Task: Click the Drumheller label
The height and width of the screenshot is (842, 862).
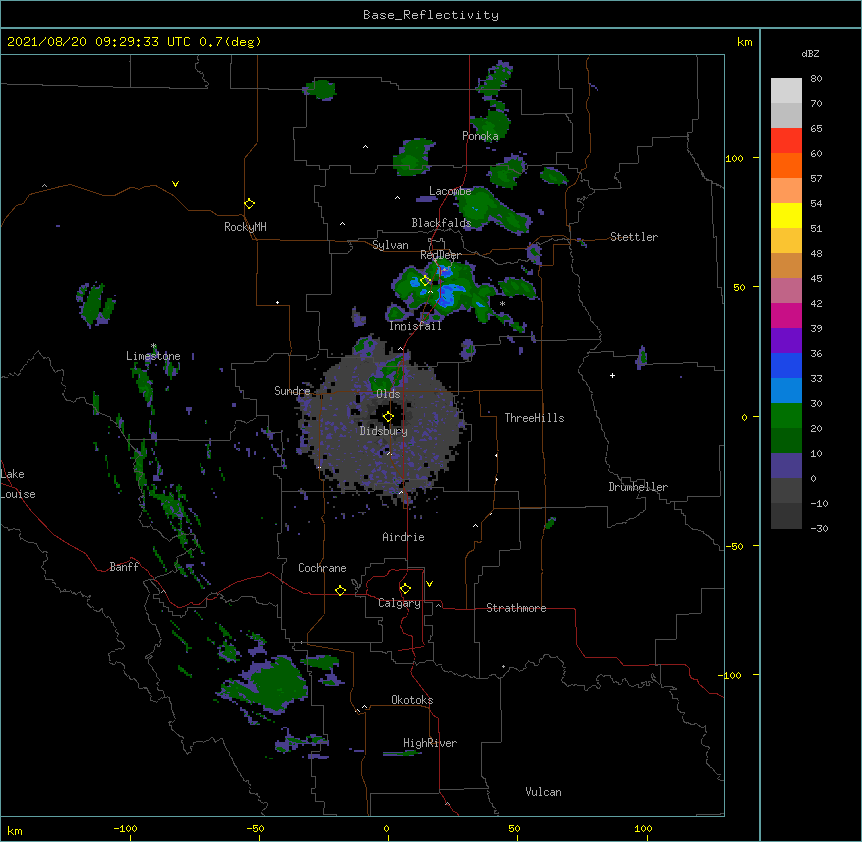Action: pos(638,487)
